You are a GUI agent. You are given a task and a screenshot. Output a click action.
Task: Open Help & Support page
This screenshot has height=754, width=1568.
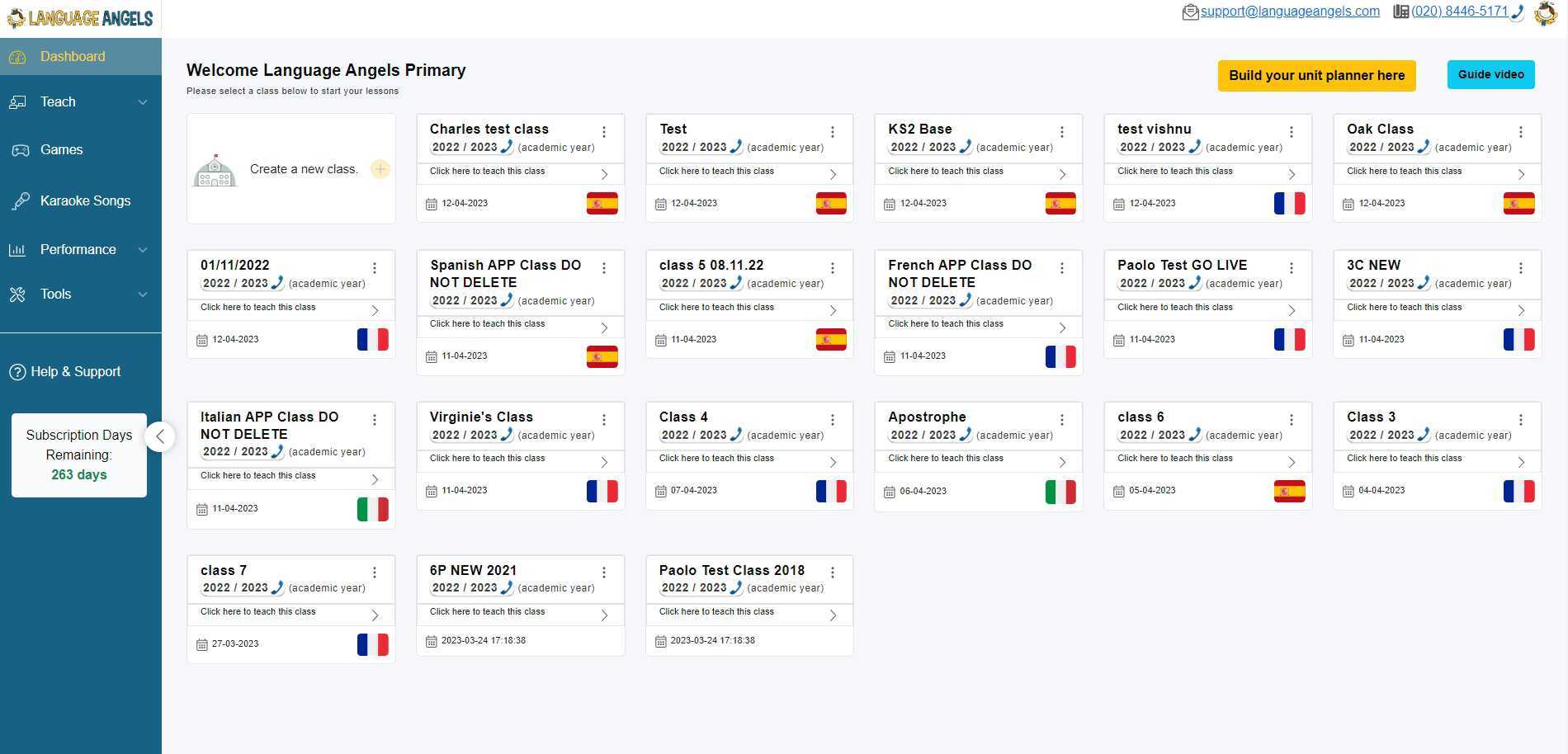click(75, 372)
